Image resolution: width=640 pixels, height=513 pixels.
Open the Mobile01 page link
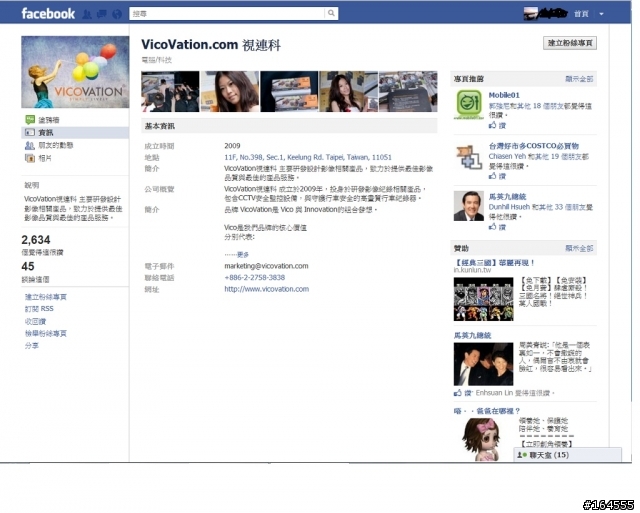click(x=504, y=95)
